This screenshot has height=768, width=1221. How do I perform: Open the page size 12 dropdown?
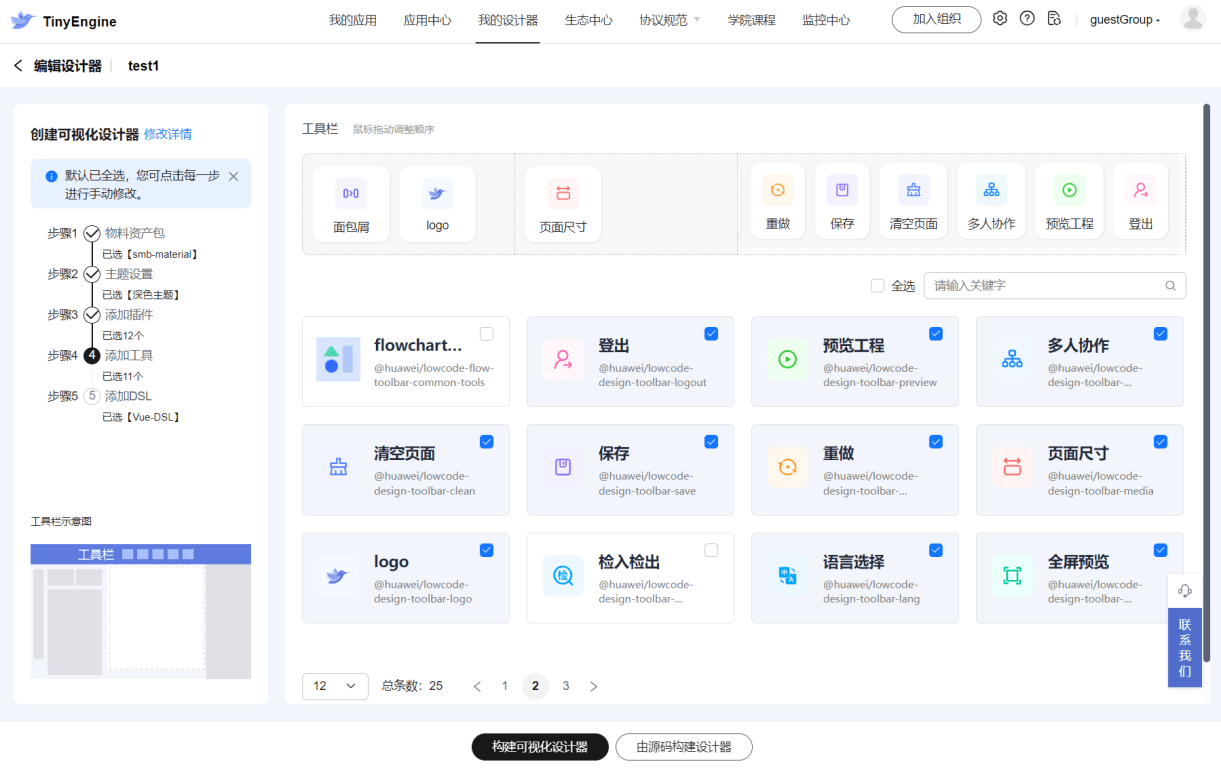point(334,686)
